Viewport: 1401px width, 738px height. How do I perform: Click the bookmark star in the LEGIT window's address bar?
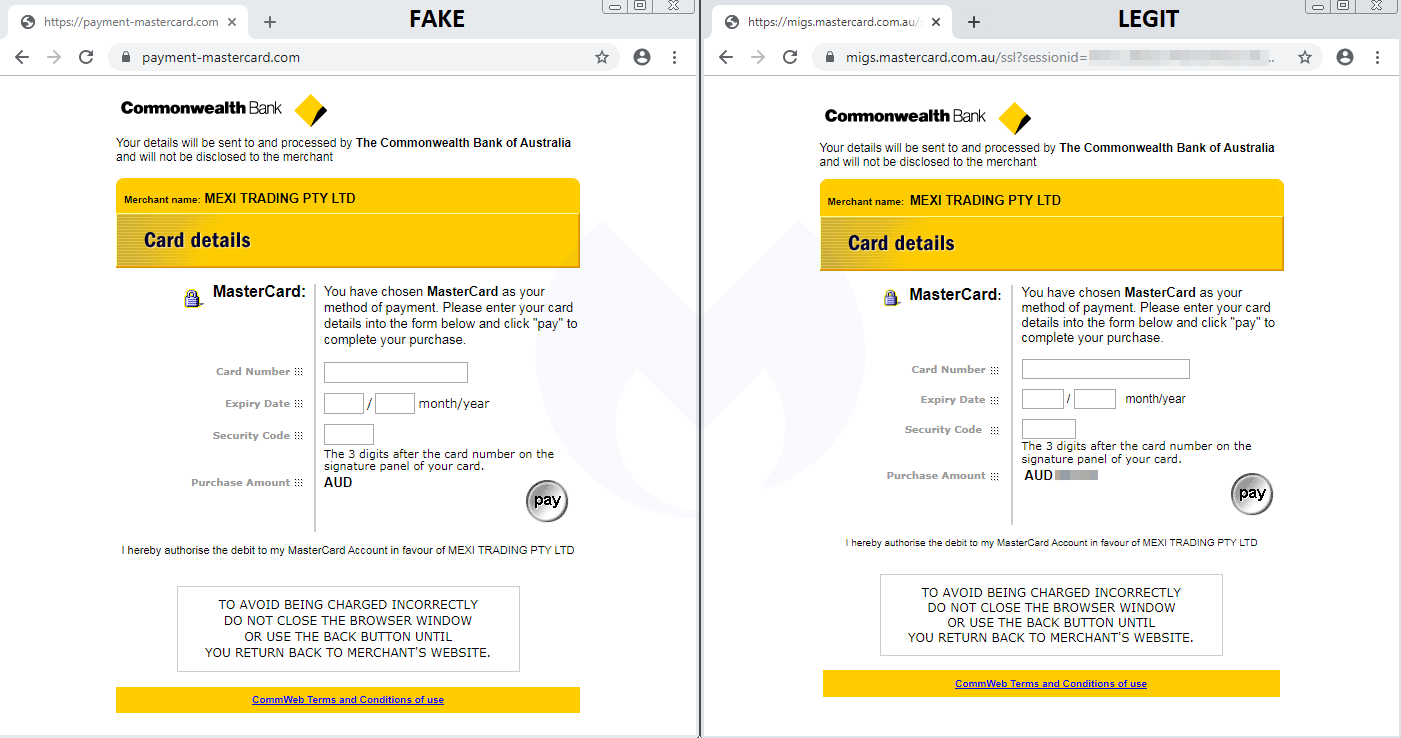(1305, 57)
